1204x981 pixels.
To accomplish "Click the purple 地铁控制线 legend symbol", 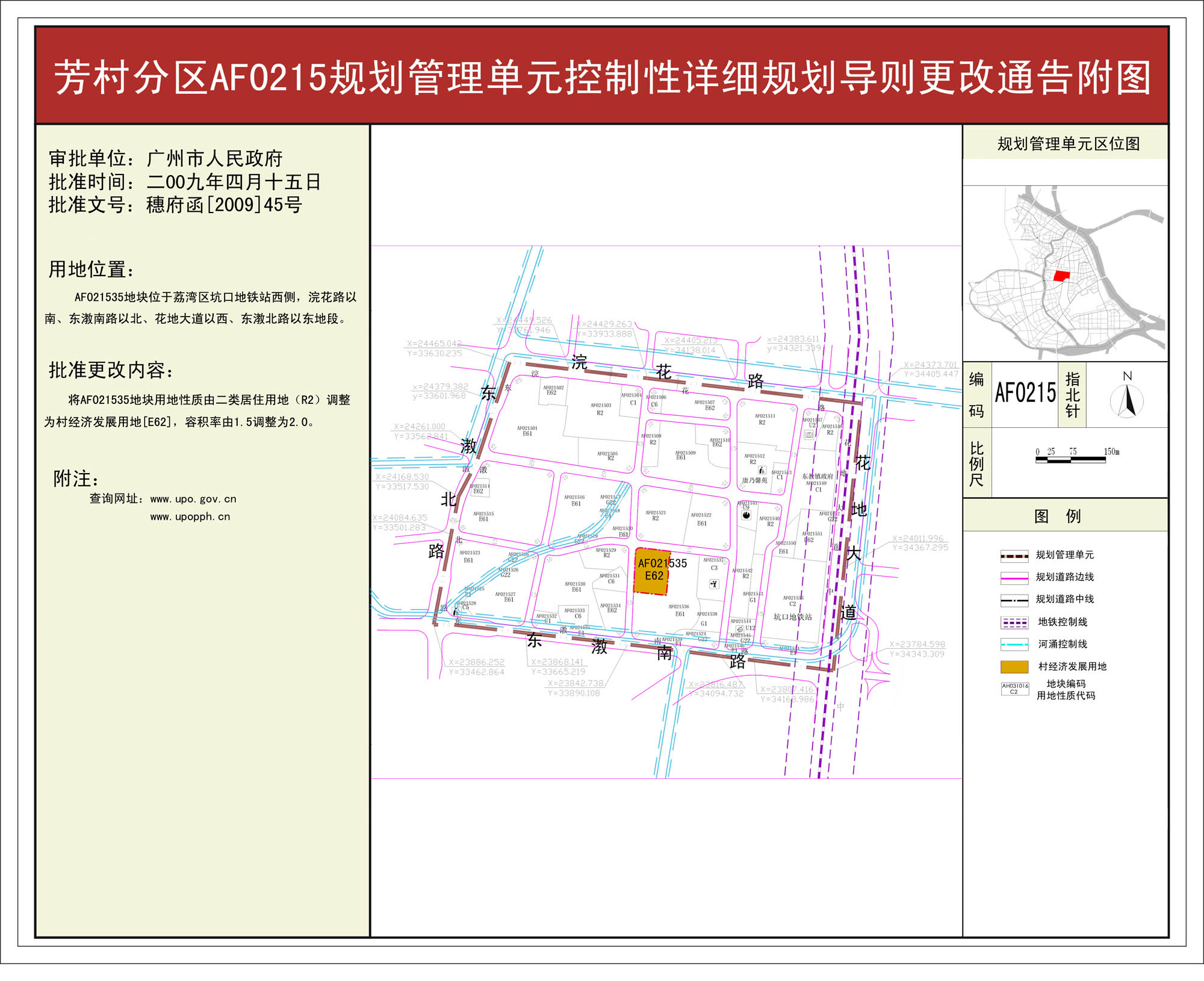I will click(1014, 622).
